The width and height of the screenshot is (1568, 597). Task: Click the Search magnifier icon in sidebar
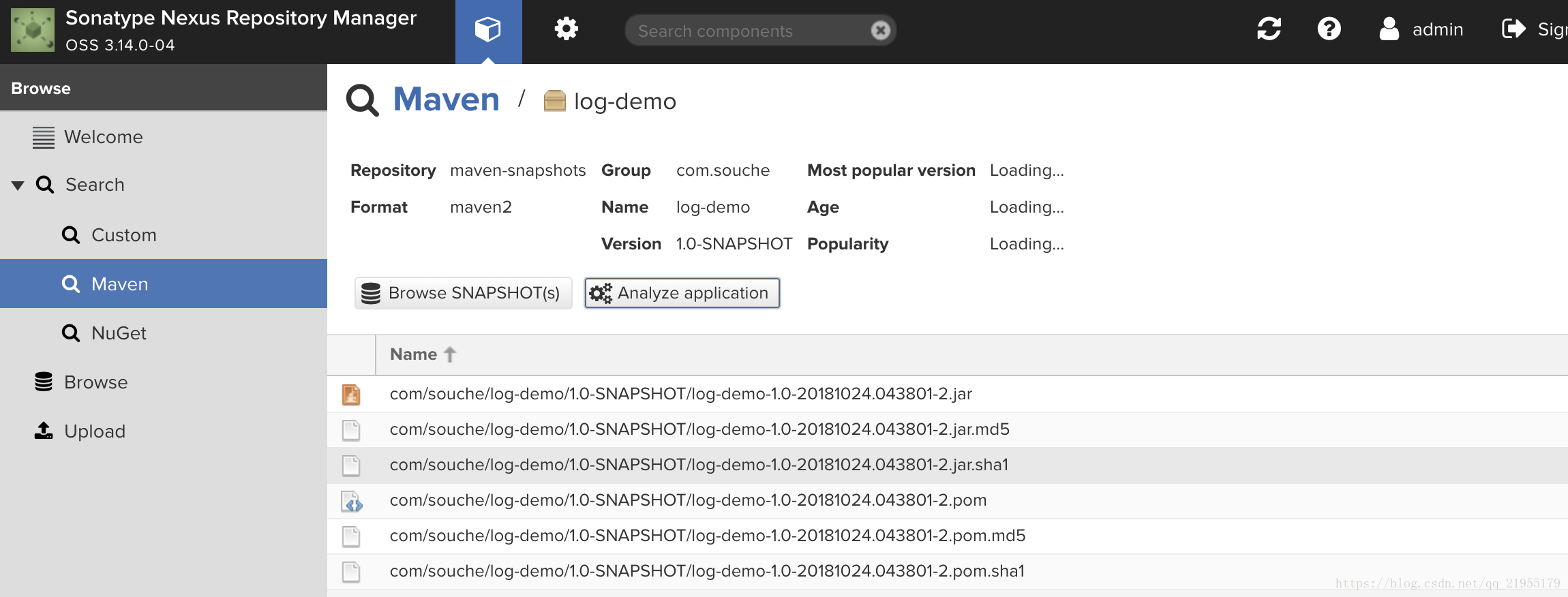point(45,185)
